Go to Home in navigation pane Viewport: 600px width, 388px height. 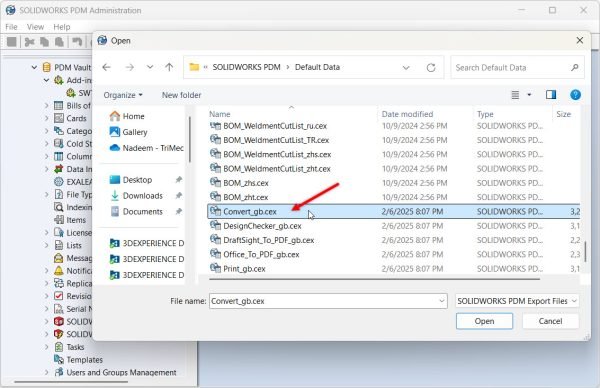click(127, 116)
